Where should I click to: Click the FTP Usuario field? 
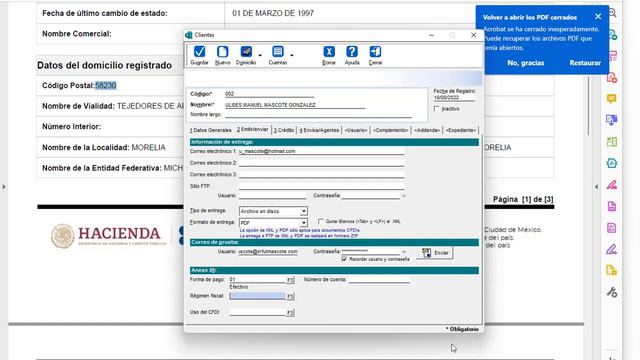click(273, 196)
